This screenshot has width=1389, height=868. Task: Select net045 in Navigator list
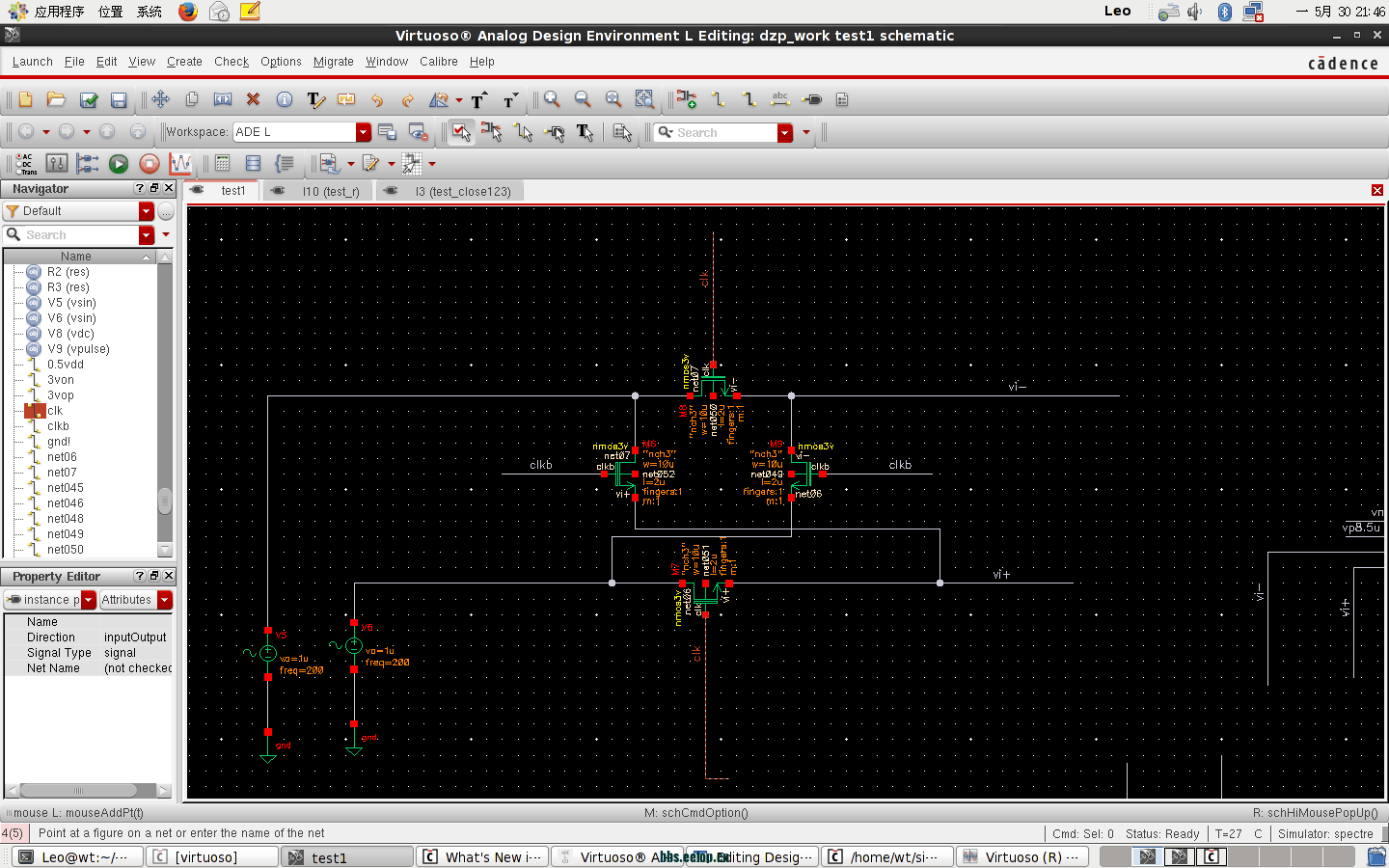coord(66,488)
